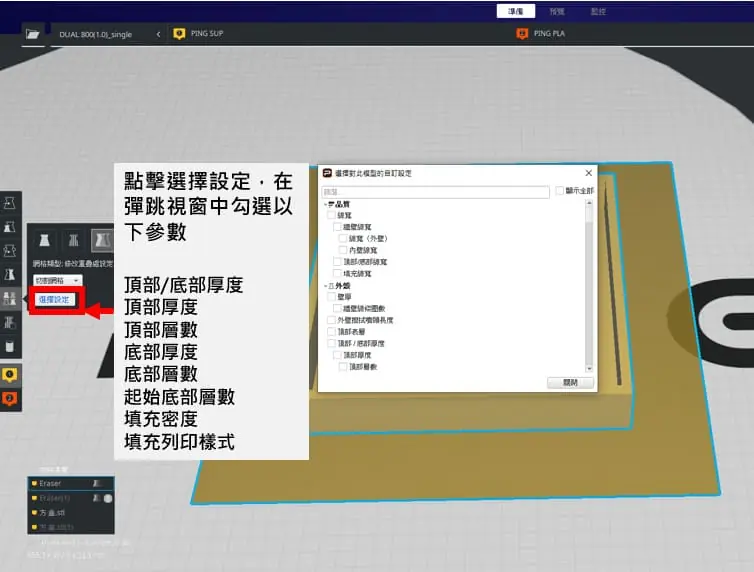This screenshot has width=754, height=572.
Task: Switch to the 準備 tab
Action: click(x=515, y=11)
